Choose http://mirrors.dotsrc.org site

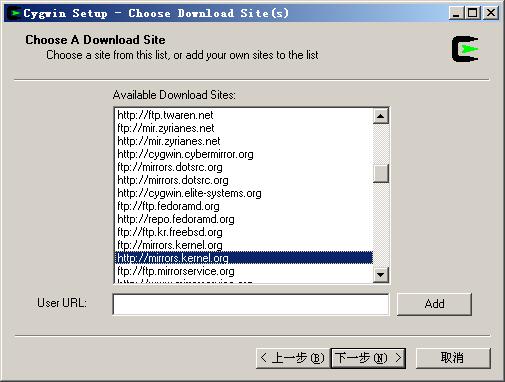tap(243, 180)
